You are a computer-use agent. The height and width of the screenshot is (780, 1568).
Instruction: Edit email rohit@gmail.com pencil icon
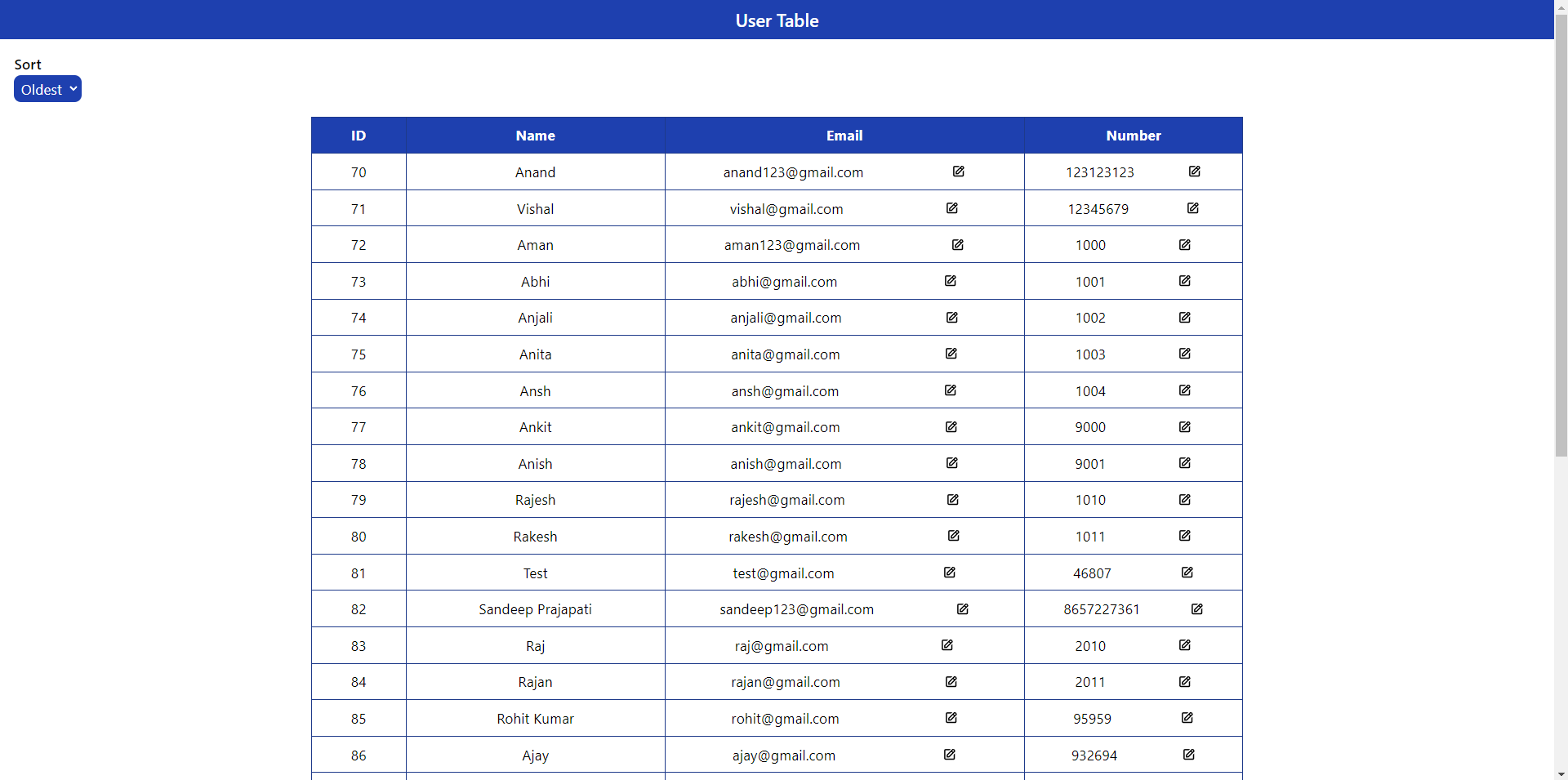tap(951, 718)
